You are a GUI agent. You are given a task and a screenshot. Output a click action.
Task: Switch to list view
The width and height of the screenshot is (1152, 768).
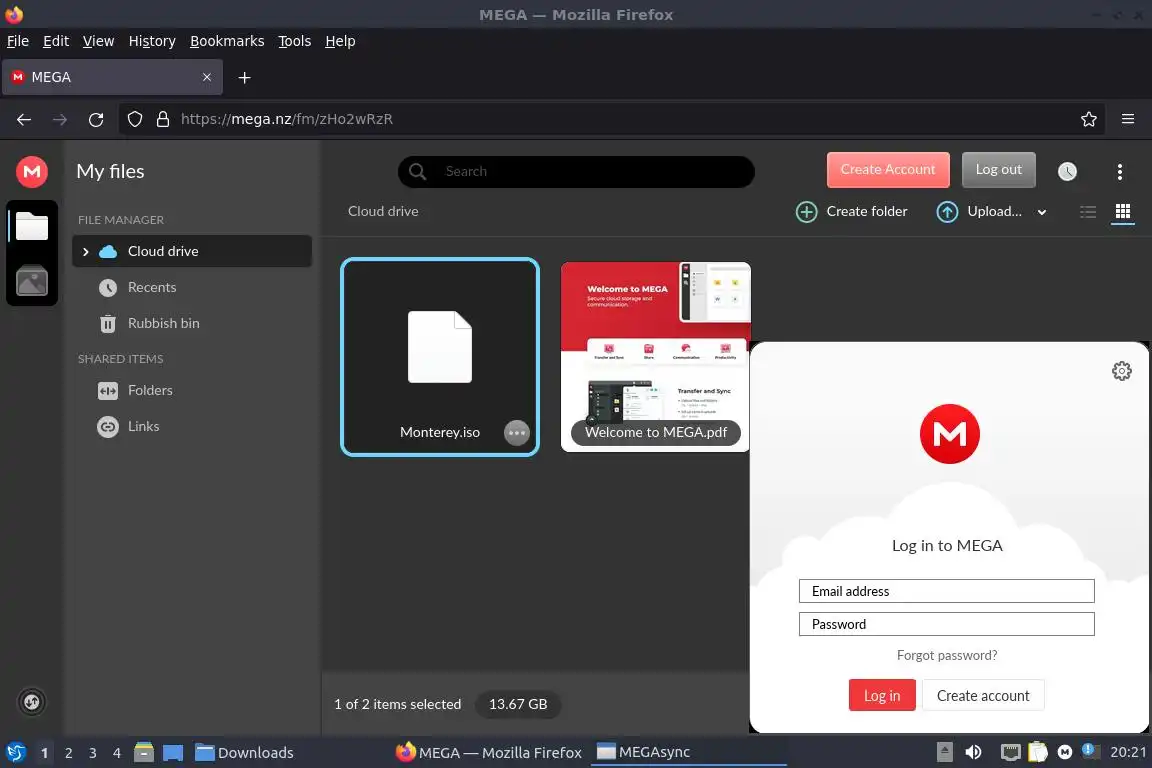(x=1088, y=212)
